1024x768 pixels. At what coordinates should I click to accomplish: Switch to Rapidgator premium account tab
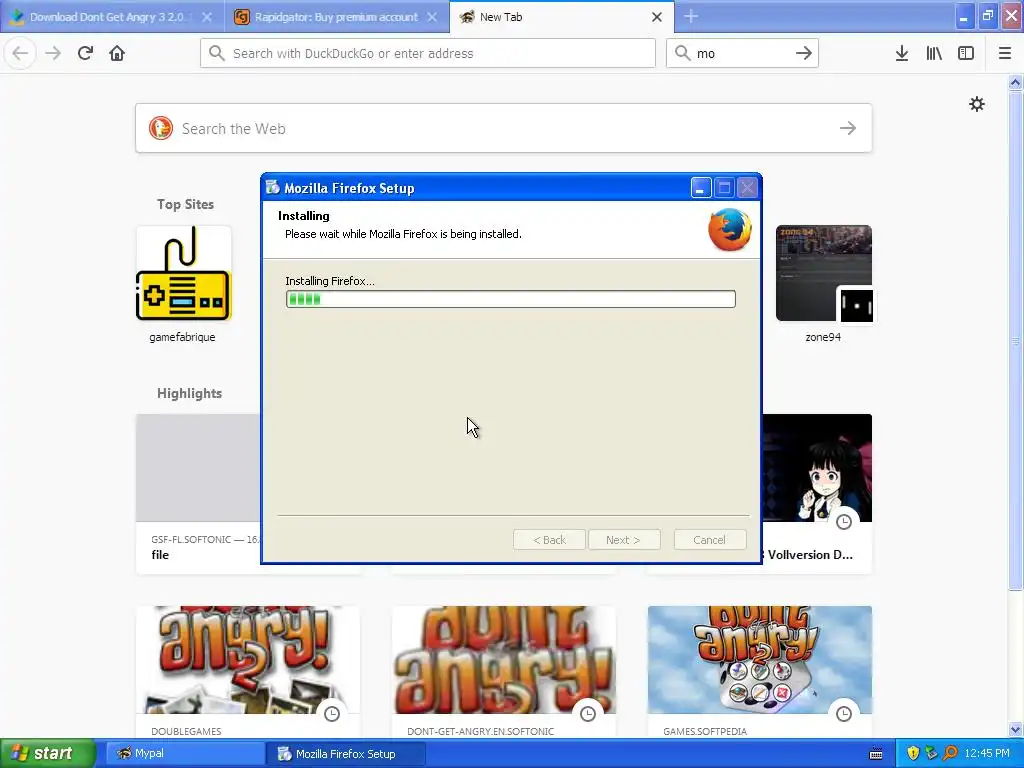coord(337,17)
